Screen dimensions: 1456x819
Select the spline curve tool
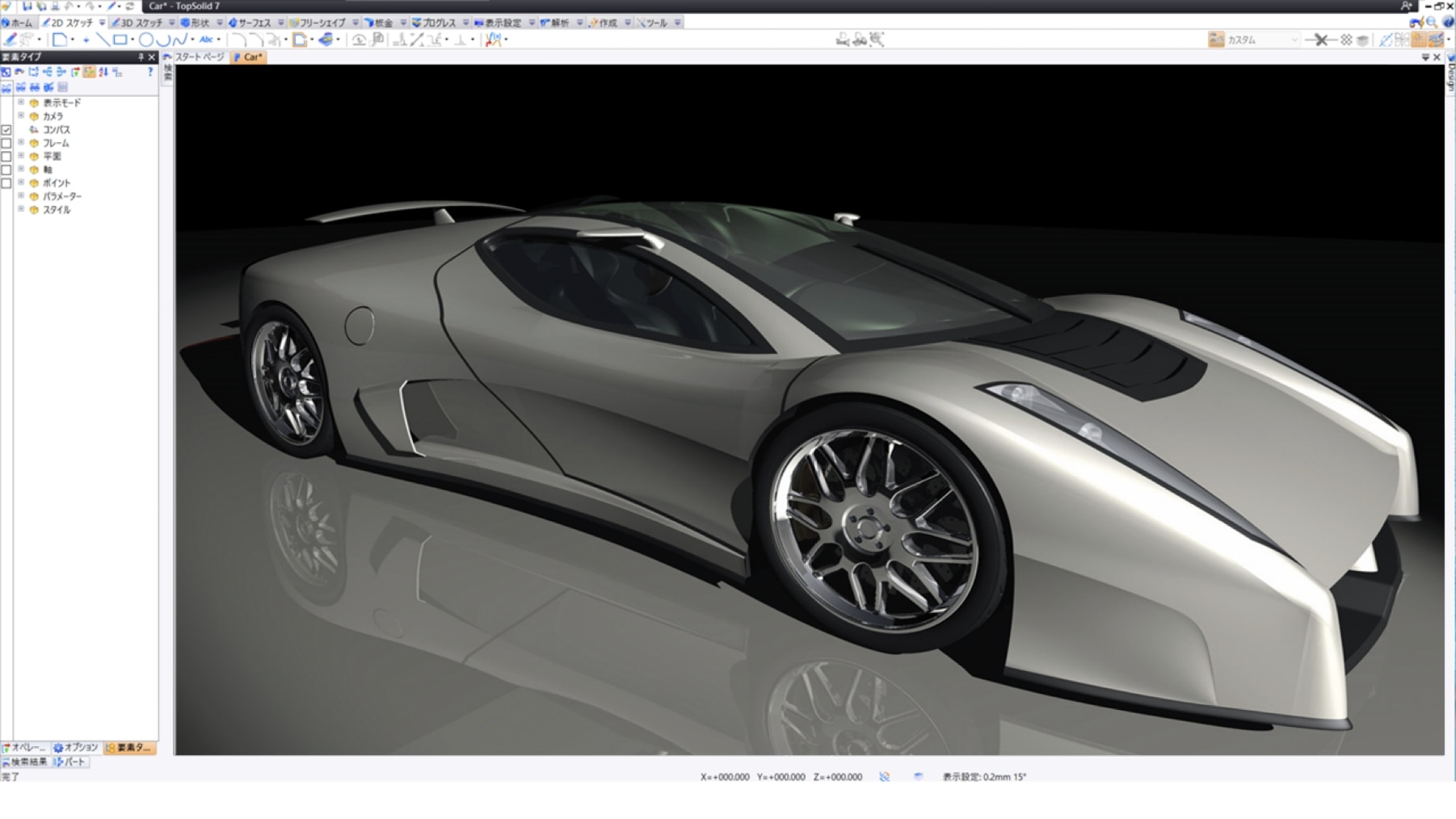tap(179, 40)
